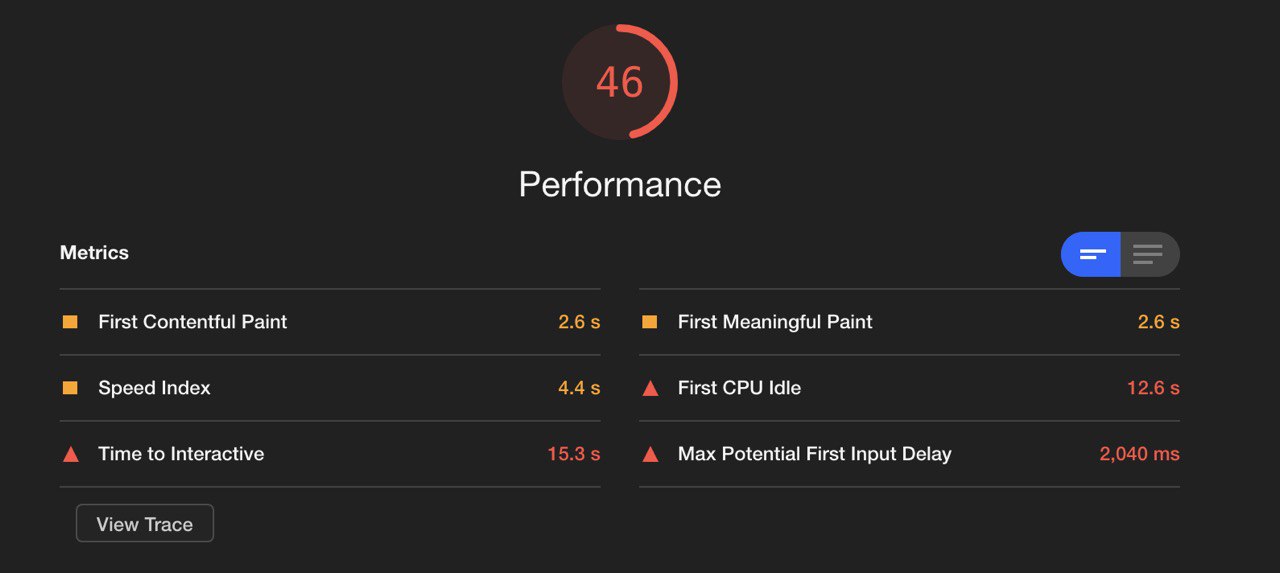Select the compact metrics view toggle
The height and width of the screenshot is (573, 1280).
click(1091, 254)
